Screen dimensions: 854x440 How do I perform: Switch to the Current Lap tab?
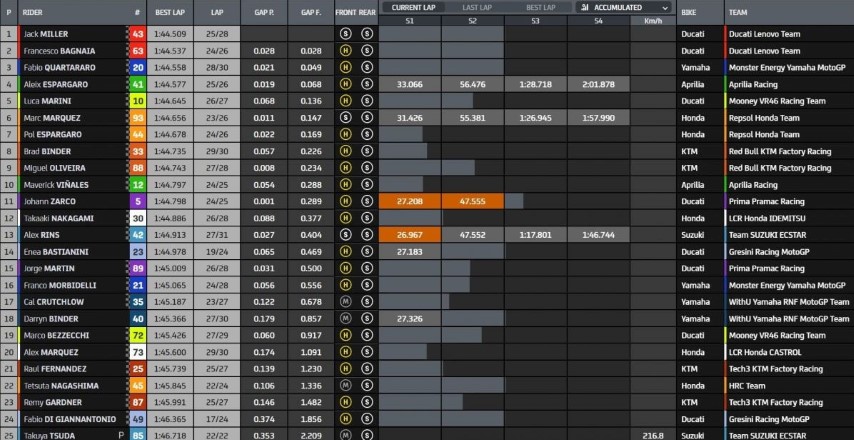pos(411,8)
